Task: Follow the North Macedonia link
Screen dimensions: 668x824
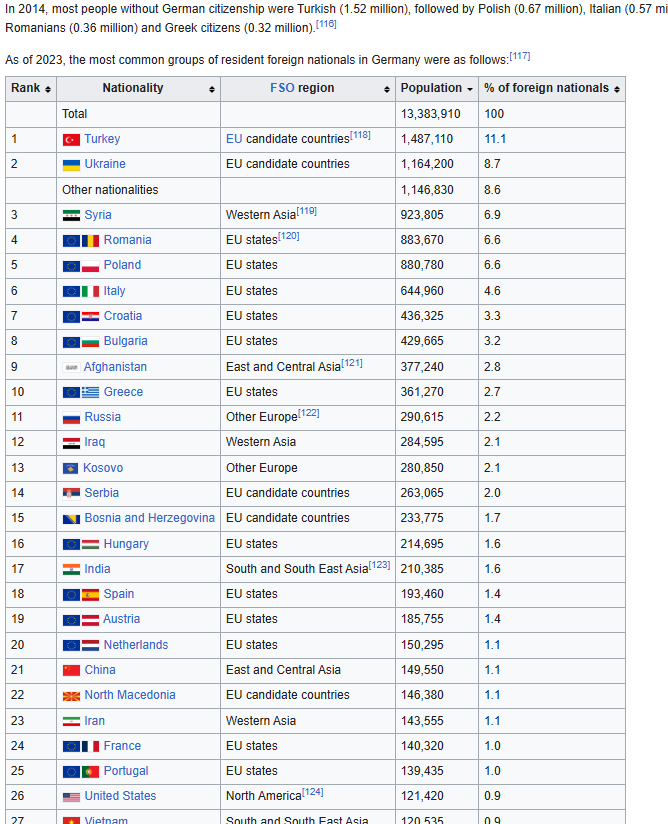Action: (x=130, y=695)
